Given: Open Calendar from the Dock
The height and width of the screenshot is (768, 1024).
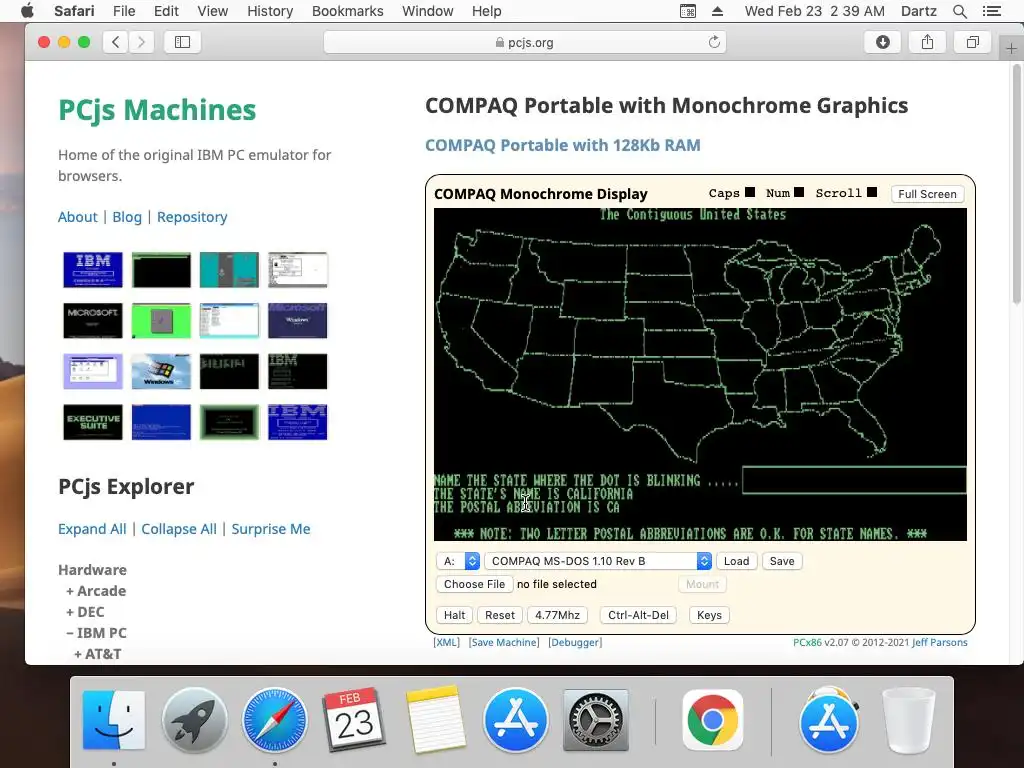Looking at the screenshot, I should (x=354, y=720).
